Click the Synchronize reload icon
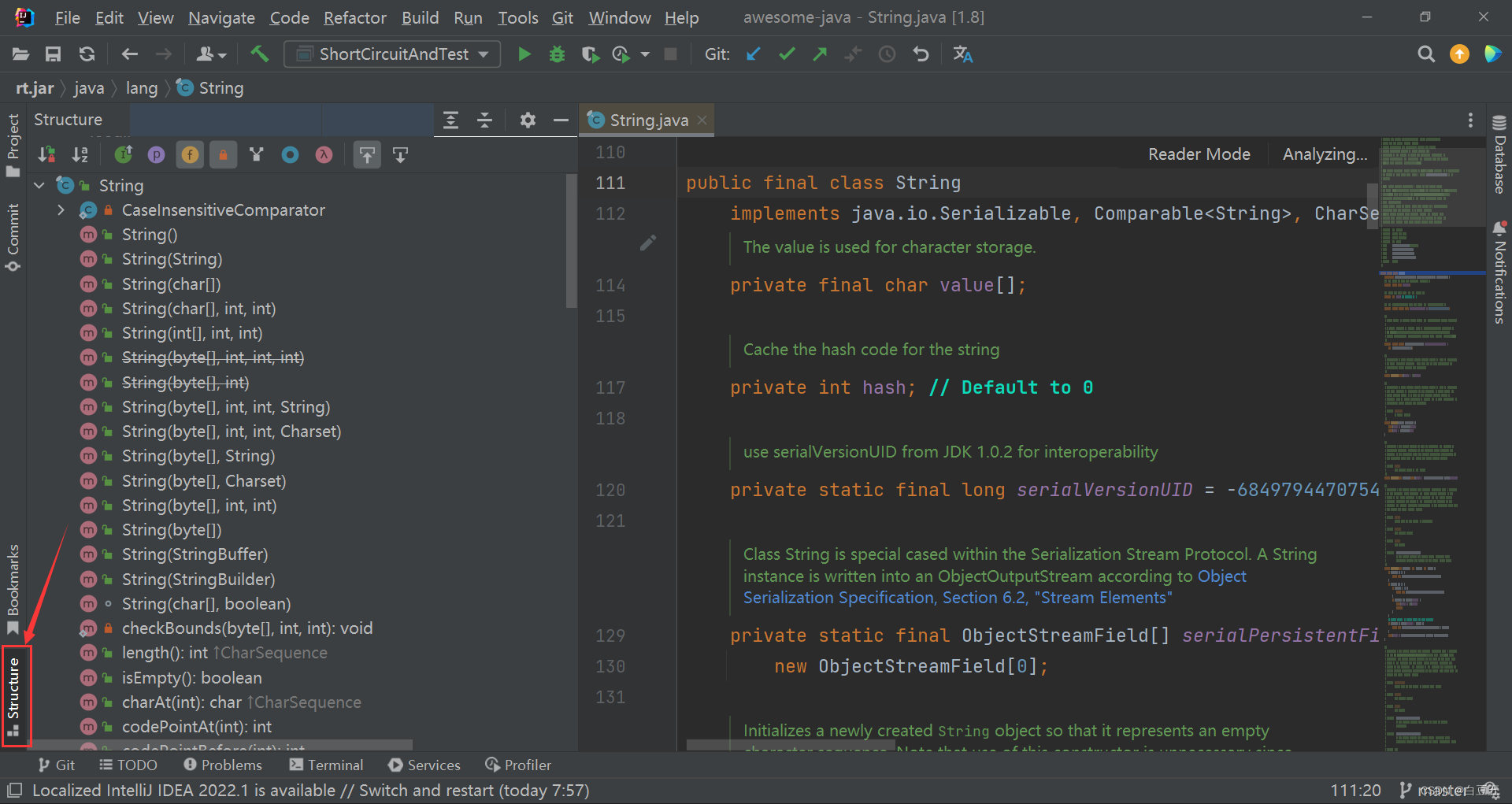This screenshot has height=804, width=1512. point(87,54)
